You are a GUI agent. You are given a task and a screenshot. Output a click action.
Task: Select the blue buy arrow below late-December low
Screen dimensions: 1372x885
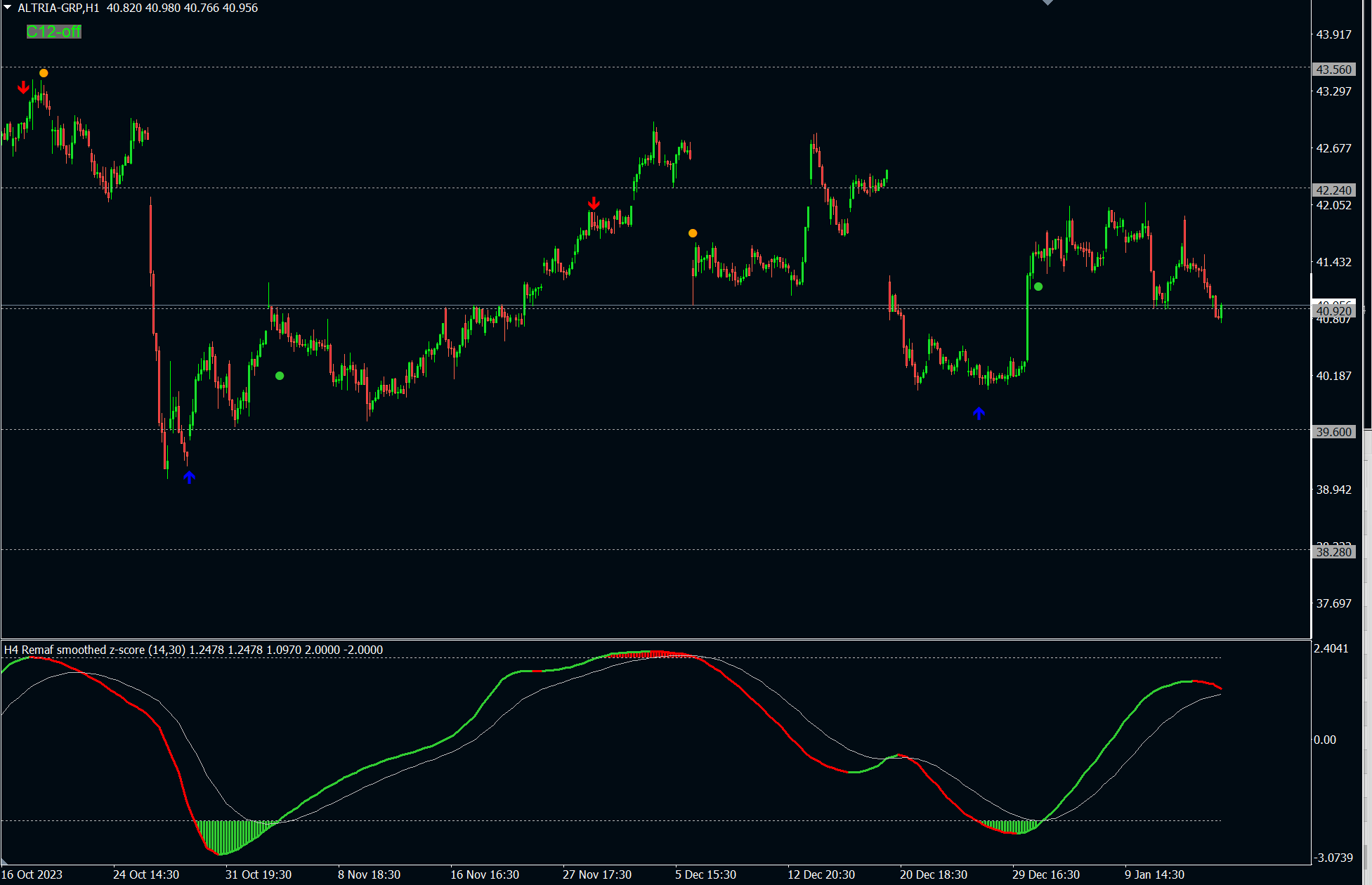979,414
